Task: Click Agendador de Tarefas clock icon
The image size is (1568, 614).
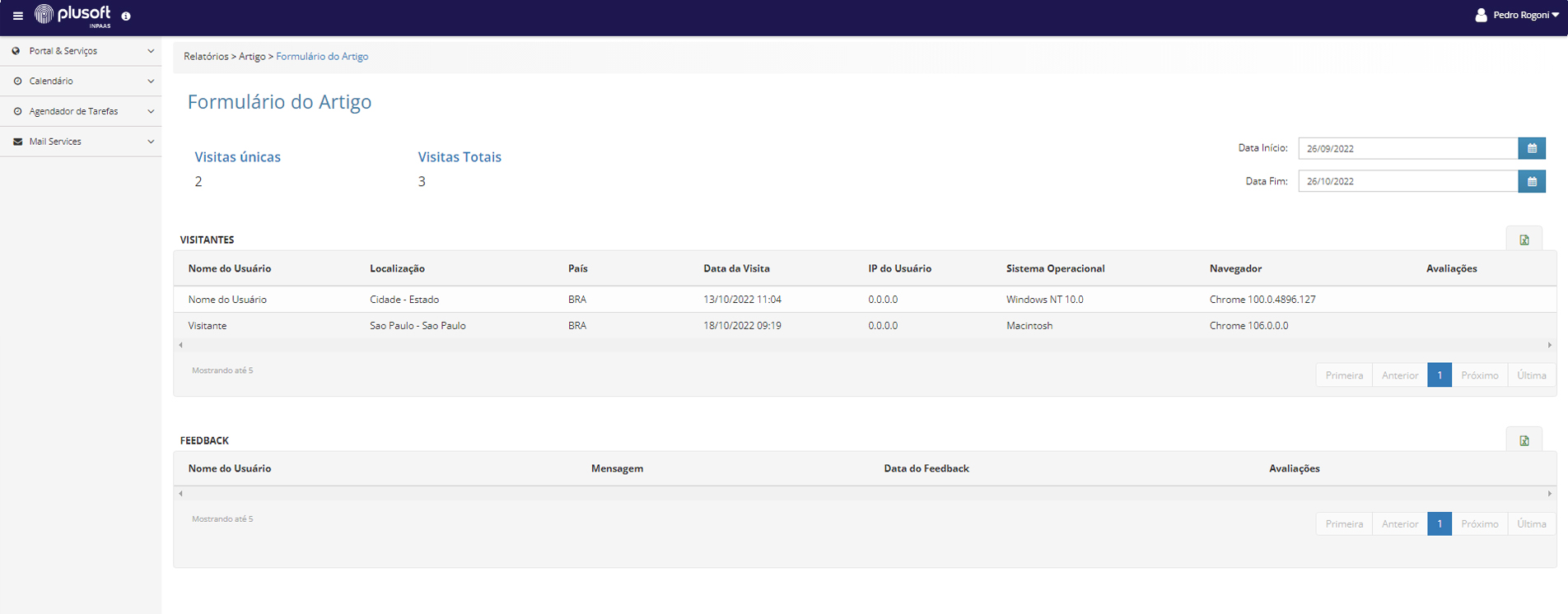Action: pyautogui.click(x=17, y=111)
